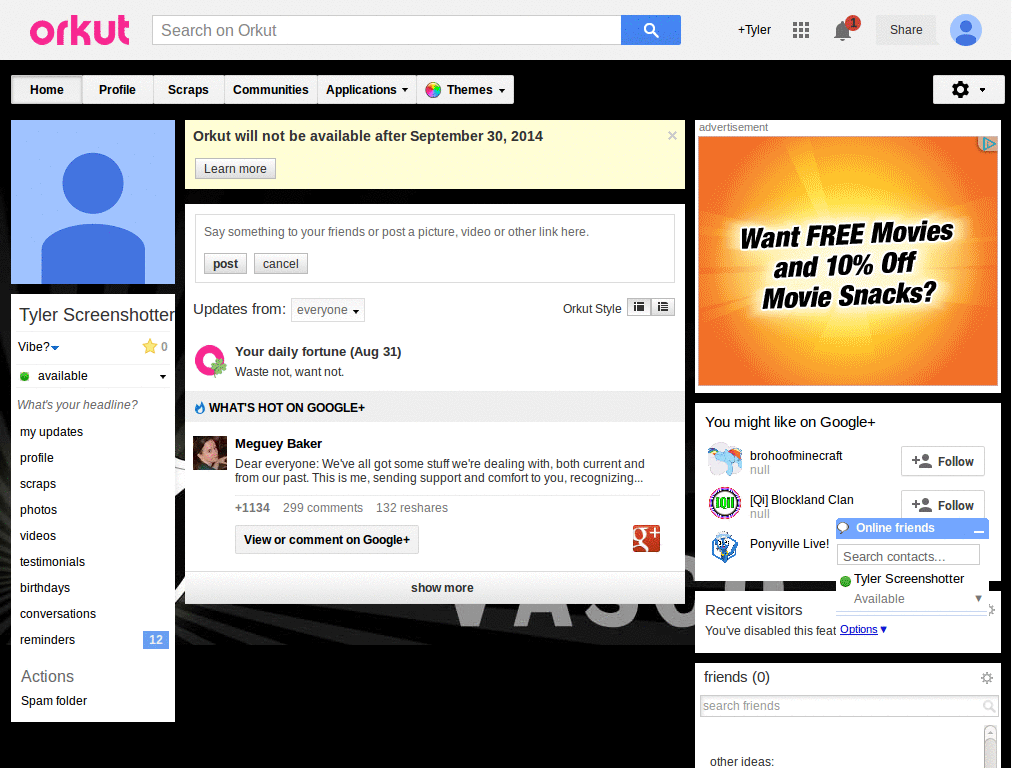The width and height of the screenshot is (1024, 768).
Task: Follow brohoofminecraft
Action: coord(942,462)
